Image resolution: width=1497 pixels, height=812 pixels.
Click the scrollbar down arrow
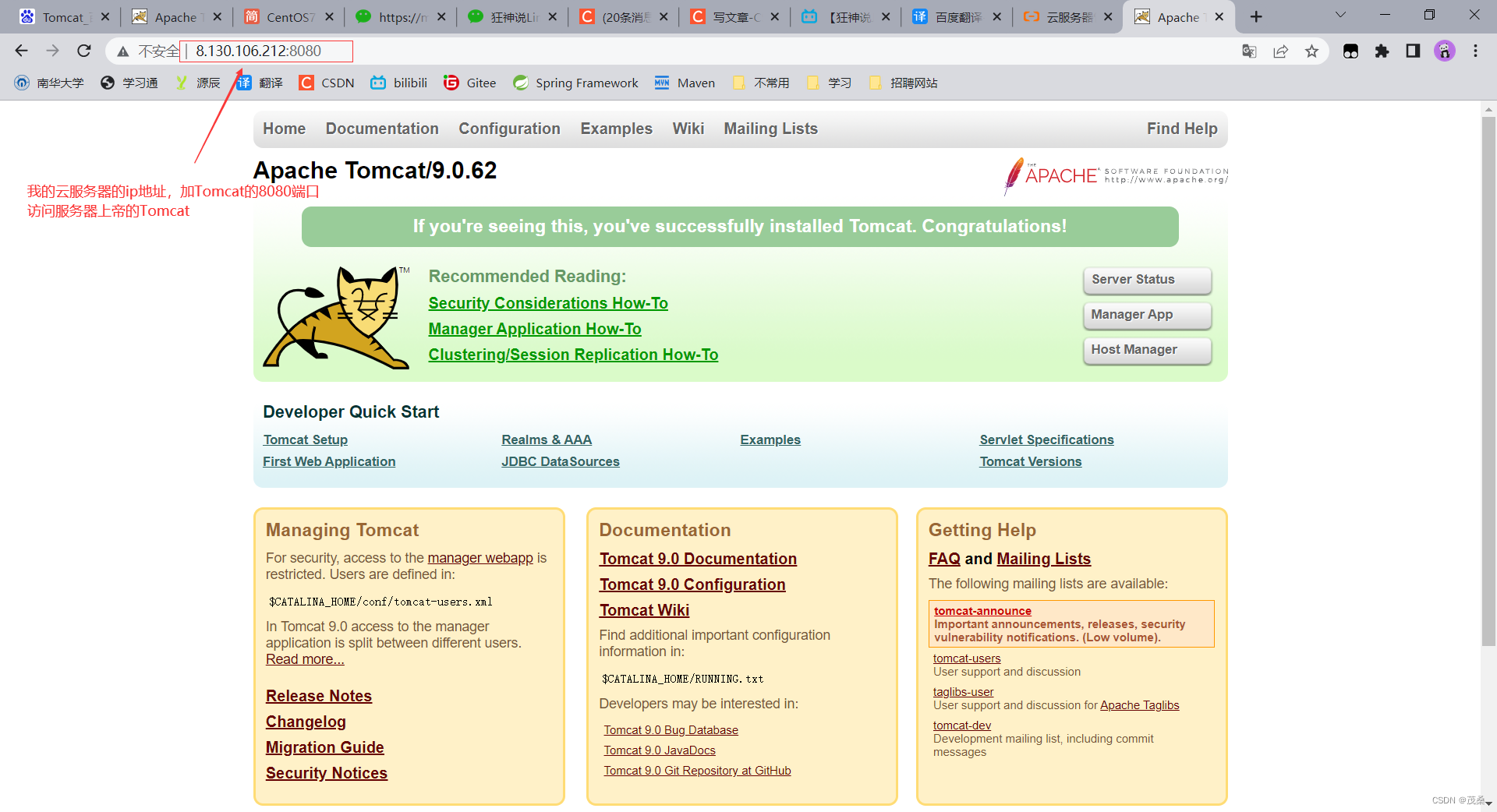pos(1488,803)
